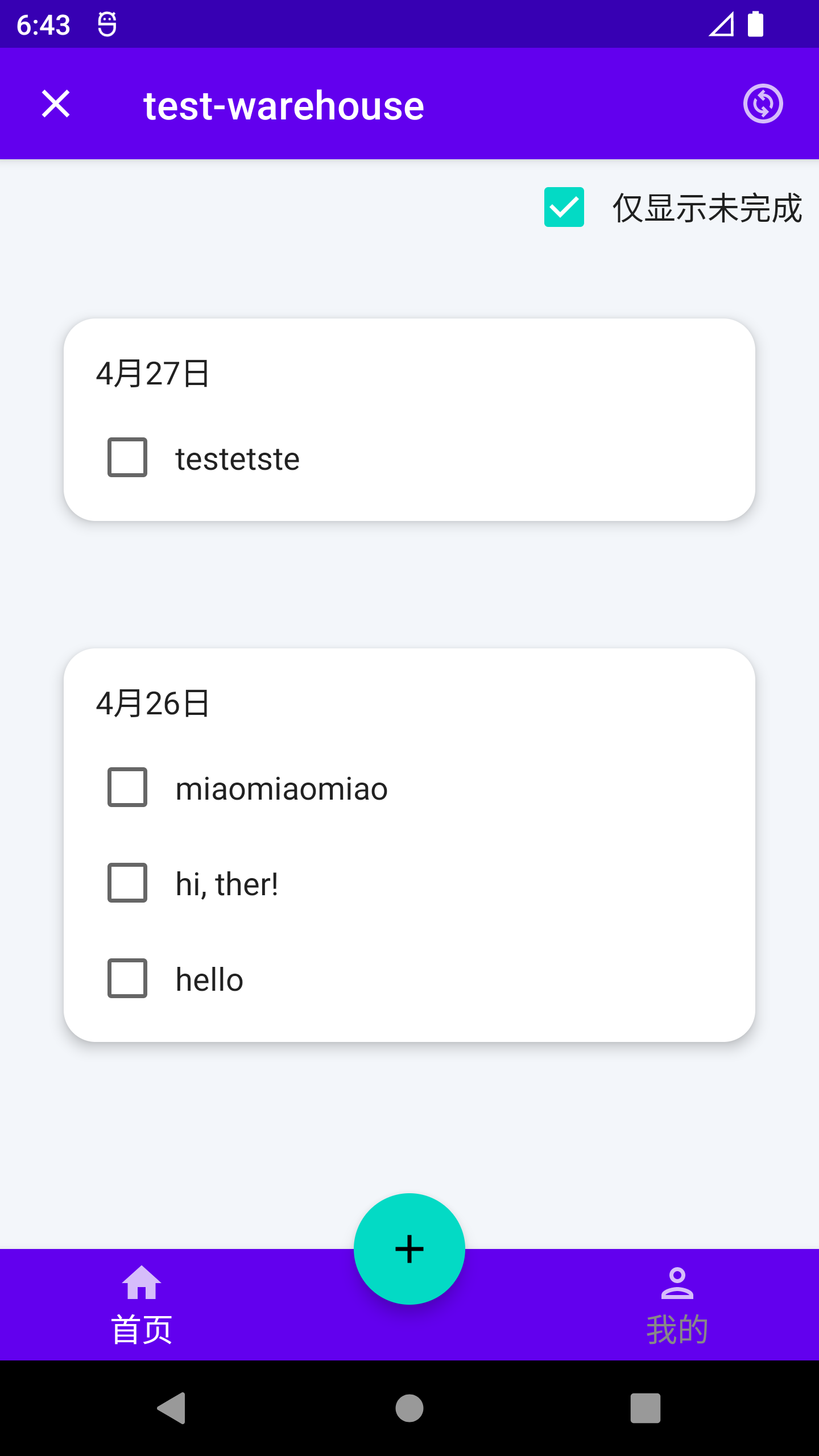Check the hello task box
This screenshot has width=819, height=1456.
127,978
